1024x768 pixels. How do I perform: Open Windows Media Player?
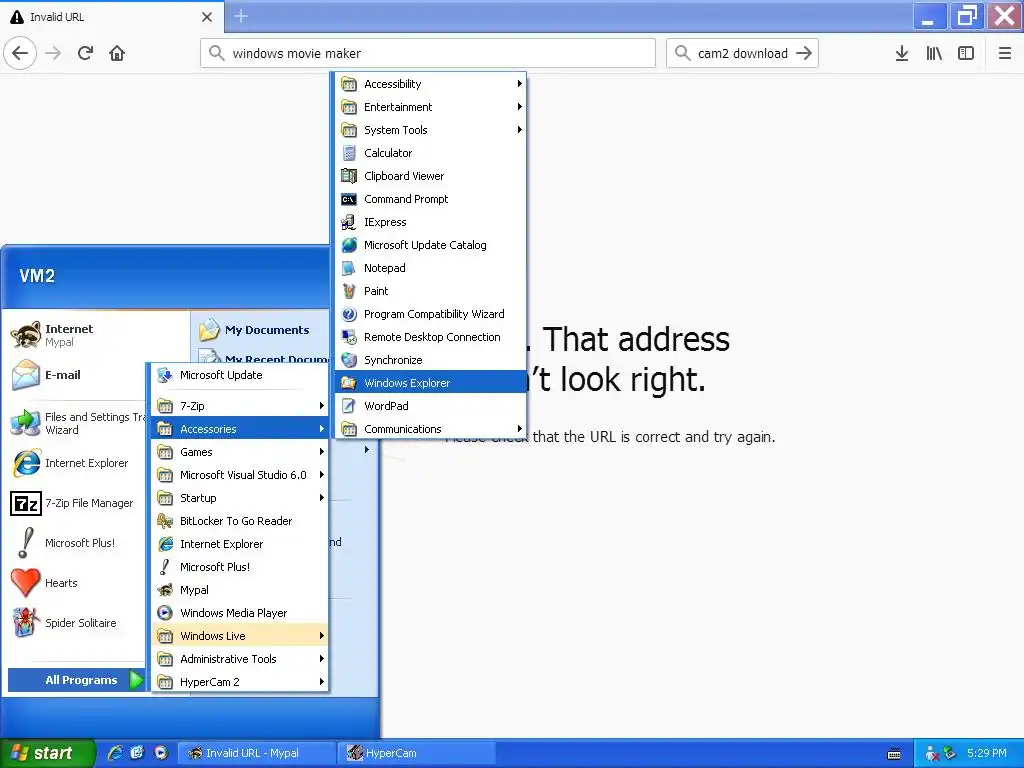[240, 613]
